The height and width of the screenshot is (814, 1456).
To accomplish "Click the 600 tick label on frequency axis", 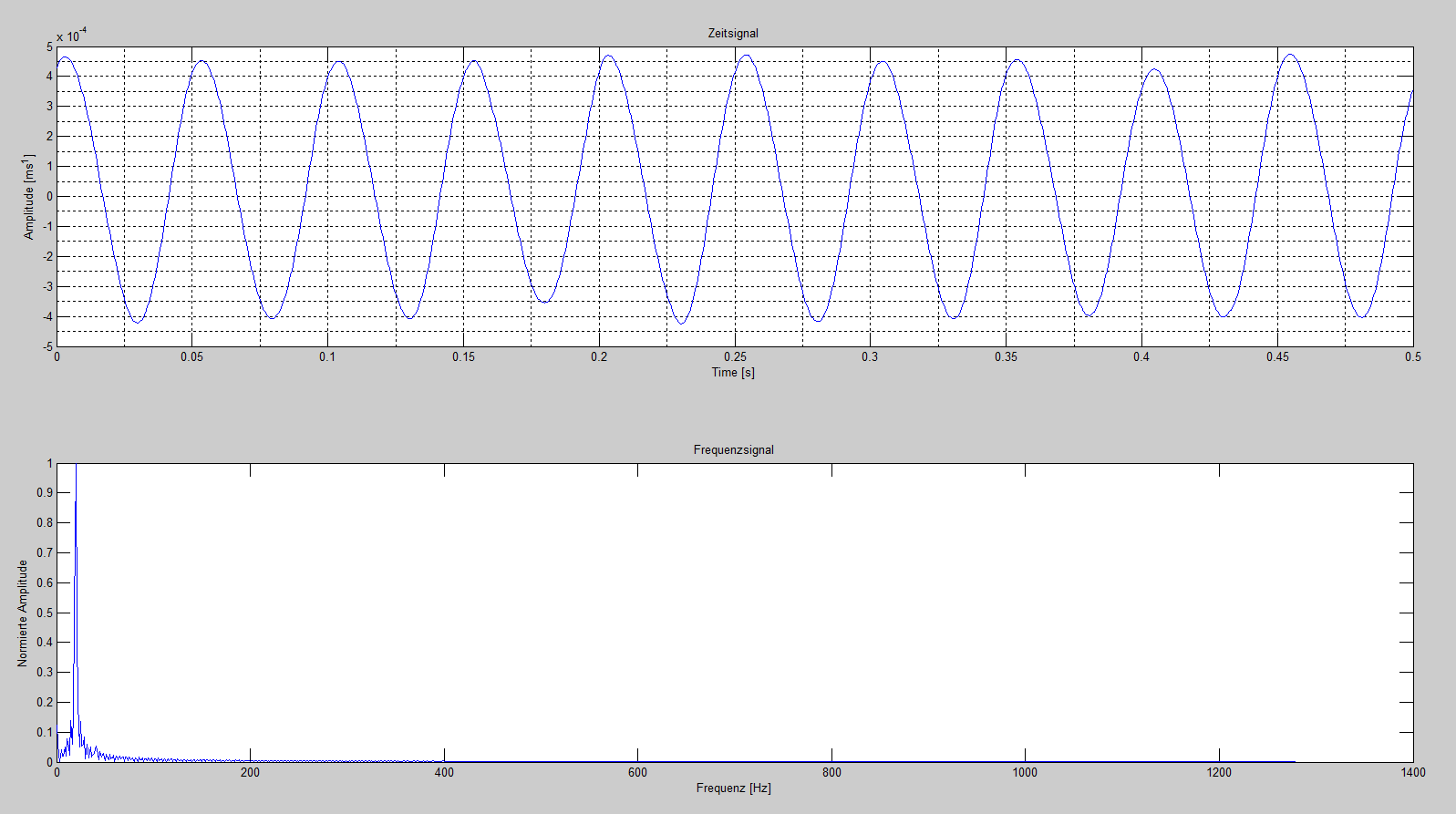I will [637, 773].
